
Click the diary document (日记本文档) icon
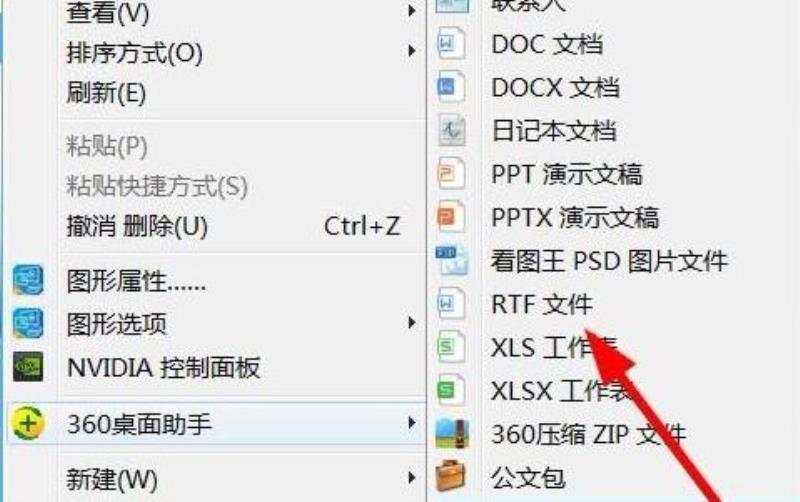point(452,131)
